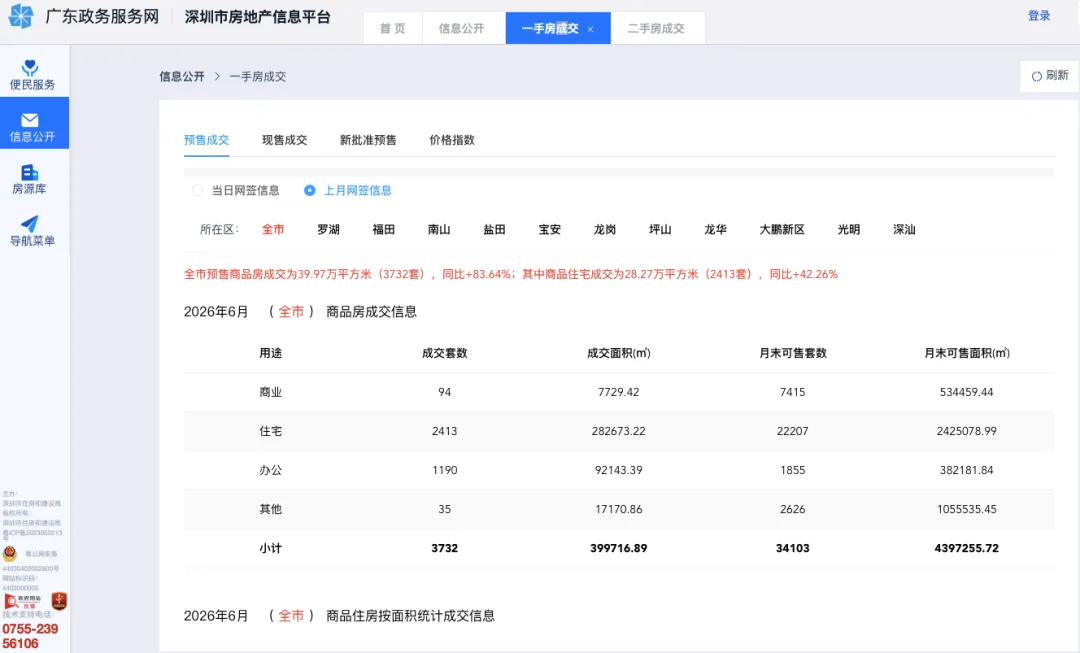Click the 成交套数 column header
Screen dimensions: 1080x653
point(444,353)
